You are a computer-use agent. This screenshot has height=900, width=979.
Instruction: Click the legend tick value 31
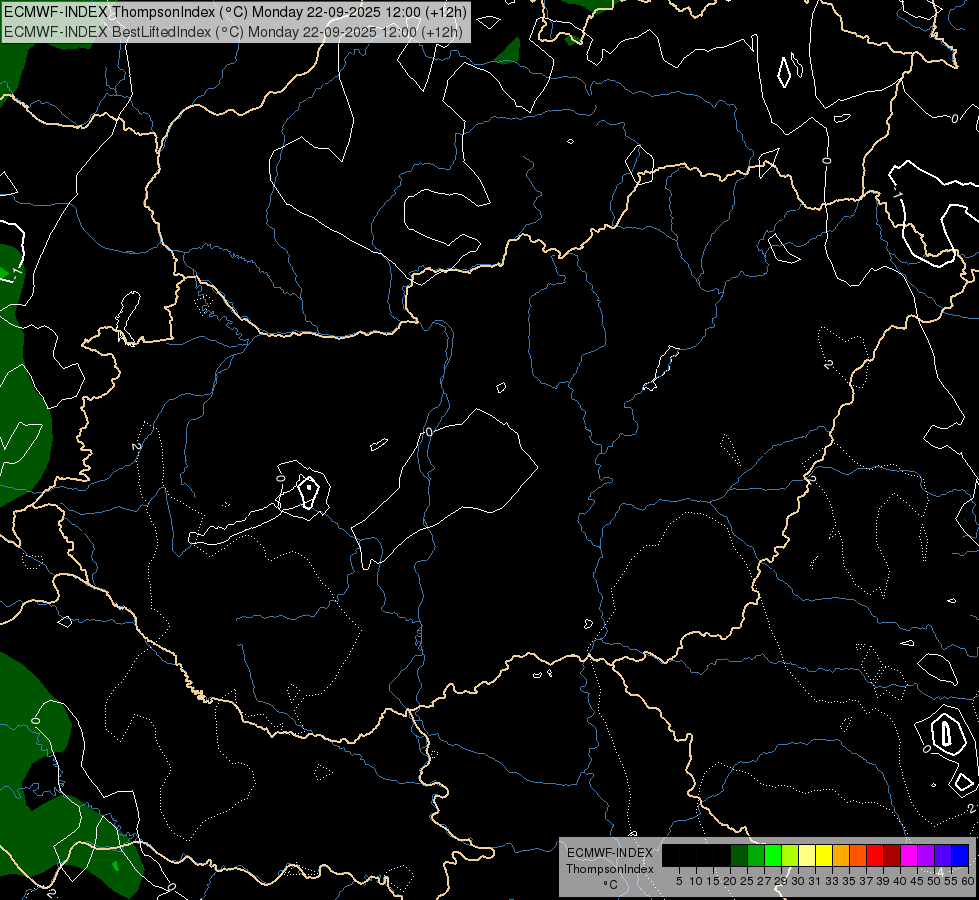point(815,881)
